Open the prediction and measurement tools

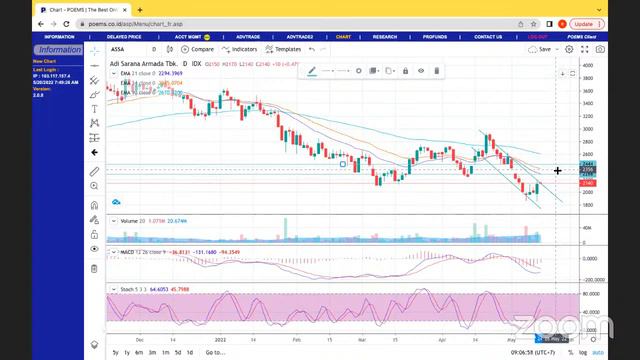coord(94,138)
